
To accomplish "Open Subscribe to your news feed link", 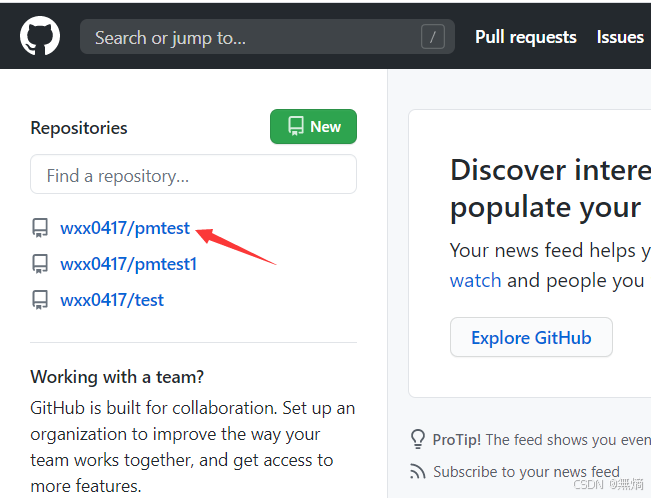I will (526, 472).
